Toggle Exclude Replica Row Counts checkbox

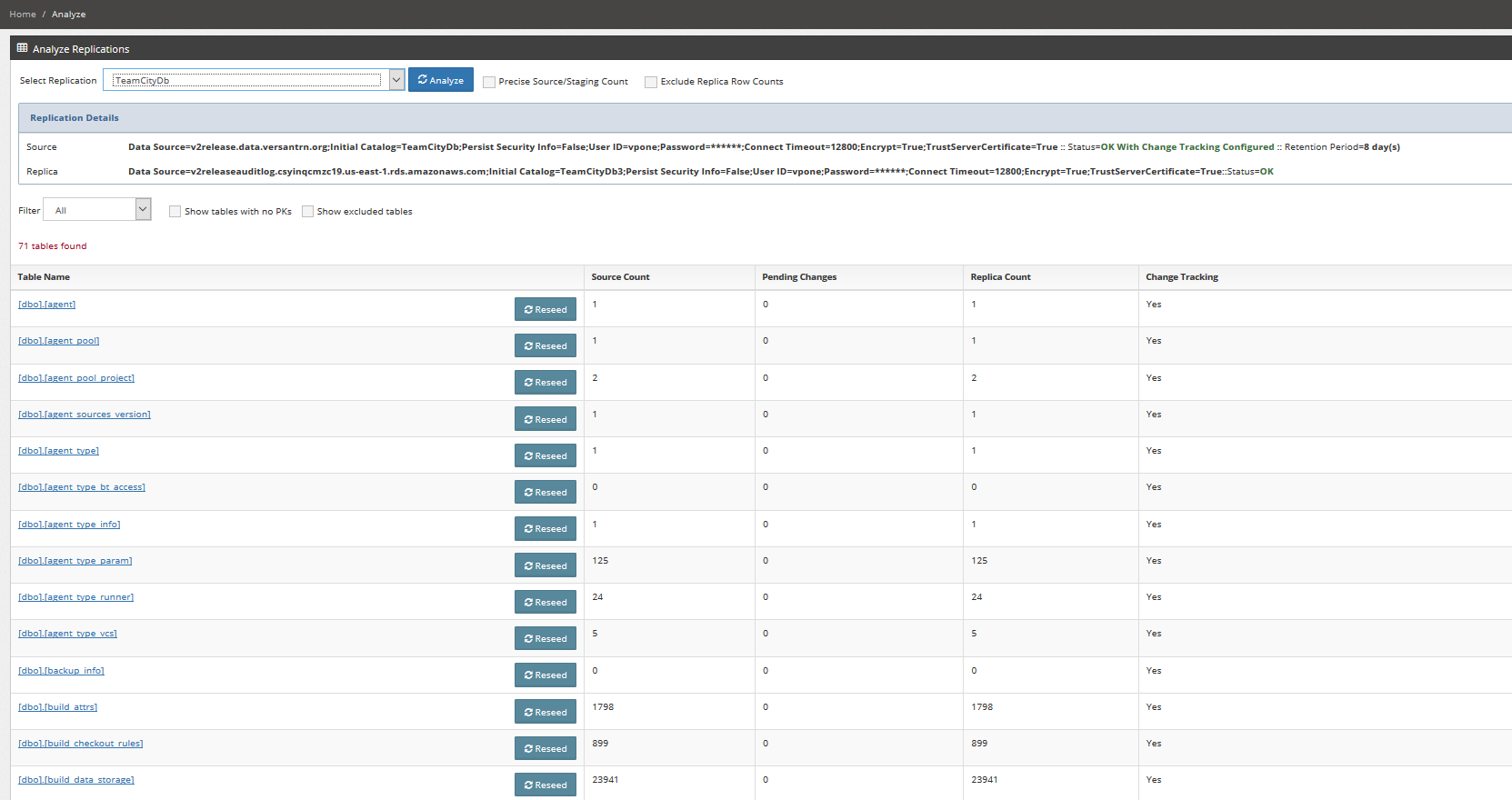pos(651,82)
